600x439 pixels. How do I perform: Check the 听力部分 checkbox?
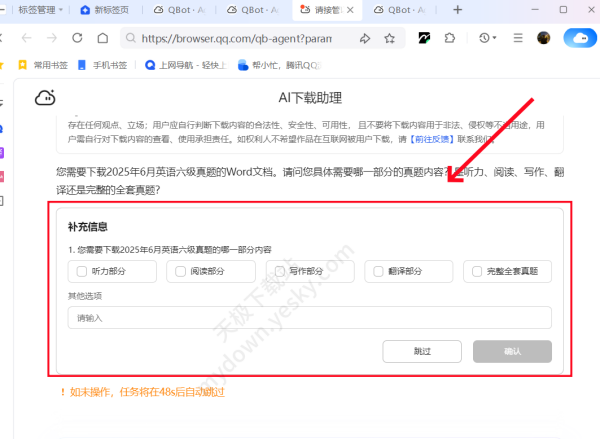(x=81, y=271)
